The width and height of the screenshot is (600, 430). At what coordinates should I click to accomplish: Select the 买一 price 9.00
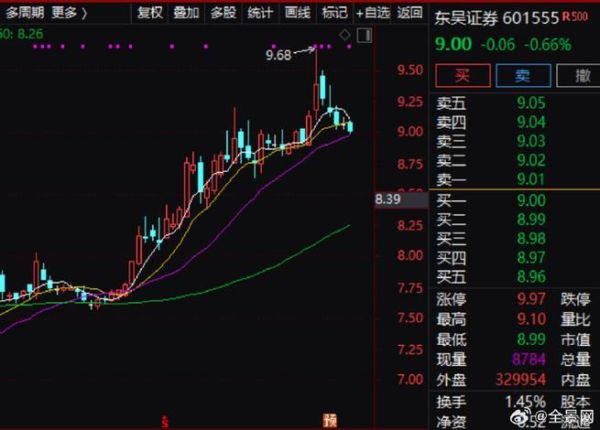531,200
